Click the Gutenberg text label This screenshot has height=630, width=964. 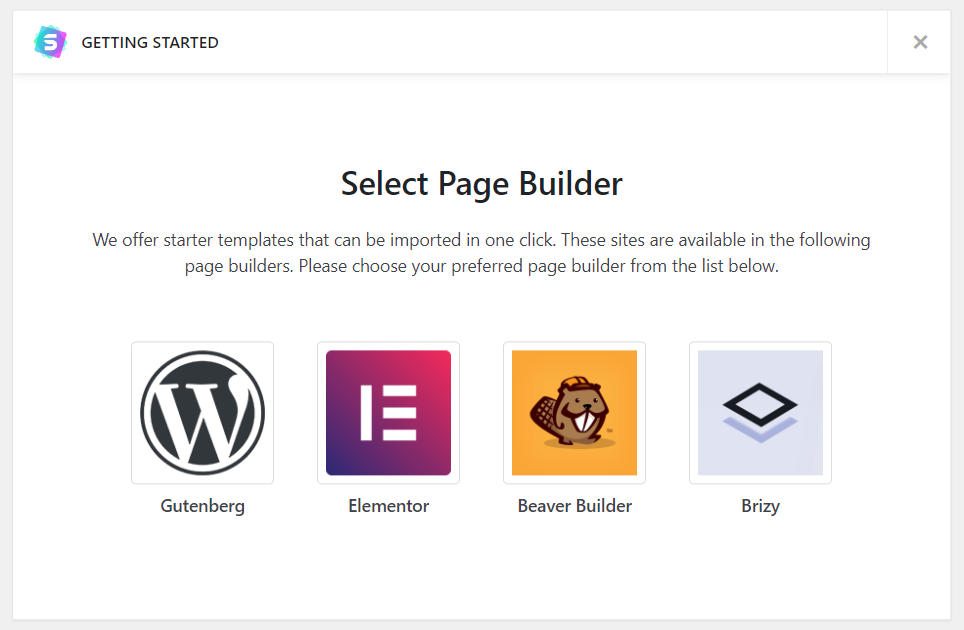pyautogui.click(x=202, y=506)
